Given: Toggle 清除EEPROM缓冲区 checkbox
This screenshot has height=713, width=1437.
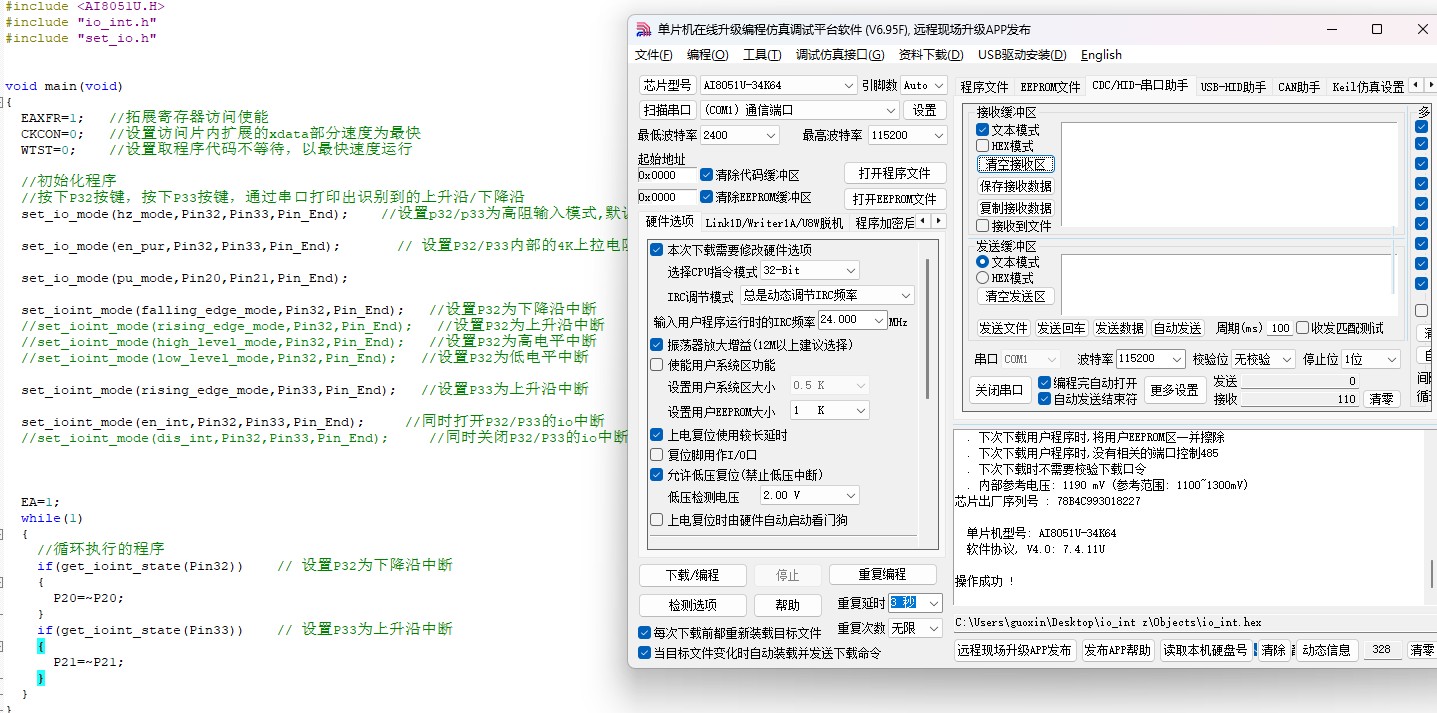Looking at the screenshot, I should (x=707, y=197).
